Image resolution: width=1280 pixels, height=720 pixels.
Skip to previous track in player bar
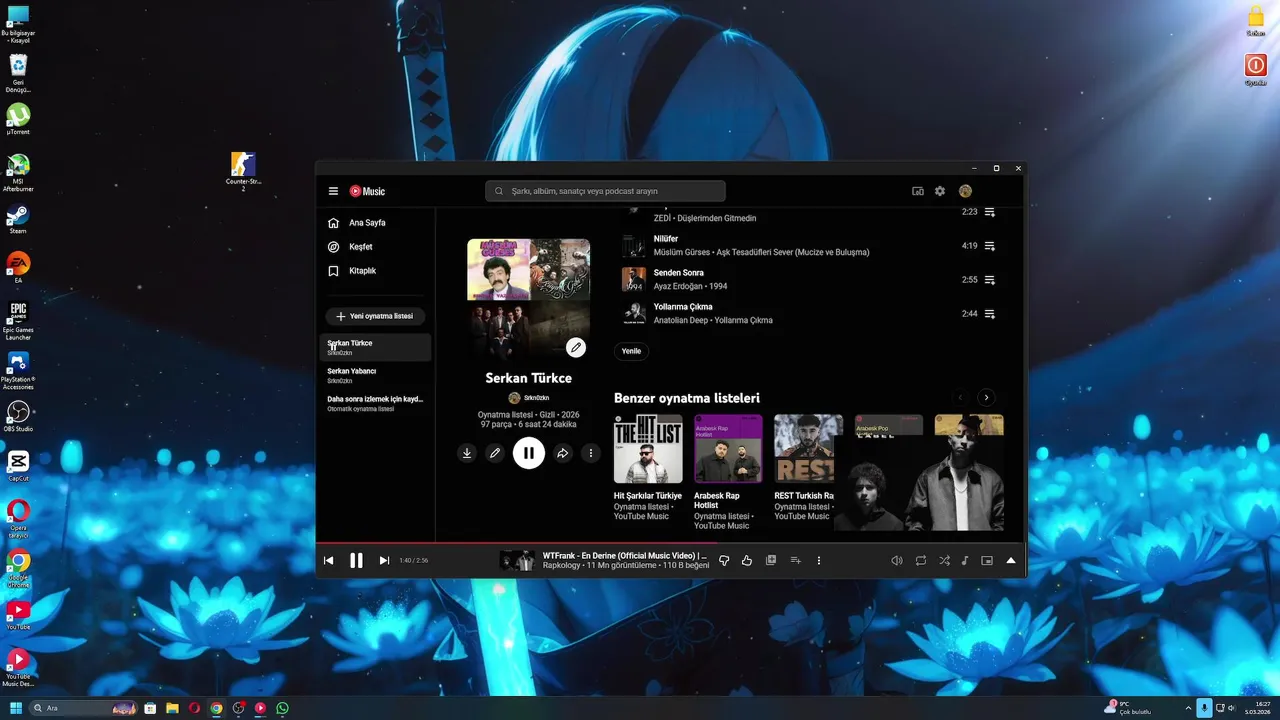coord(328,561)
